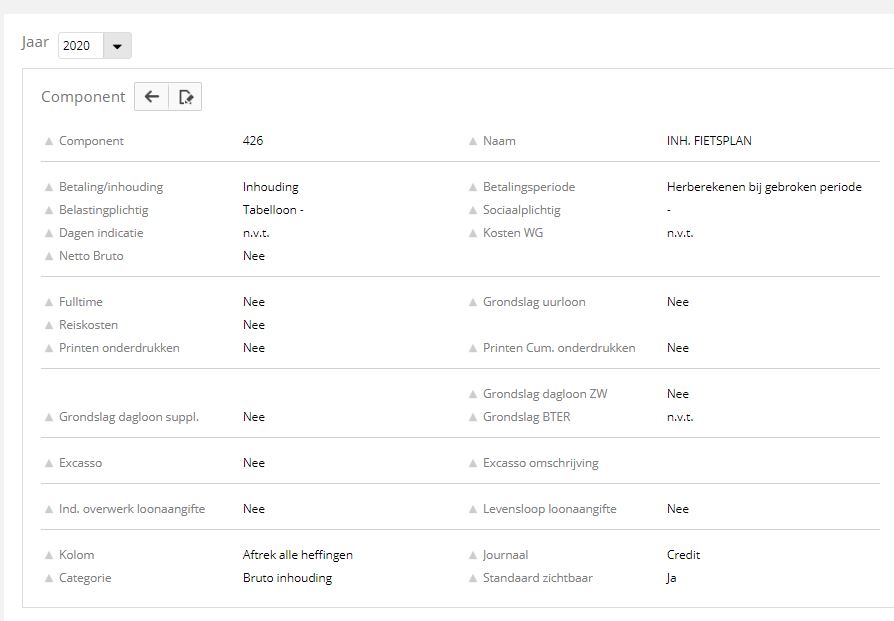Click the triangle icon next to Grondslag uurloon
894x621 pixels.
(x=473, y=302)
